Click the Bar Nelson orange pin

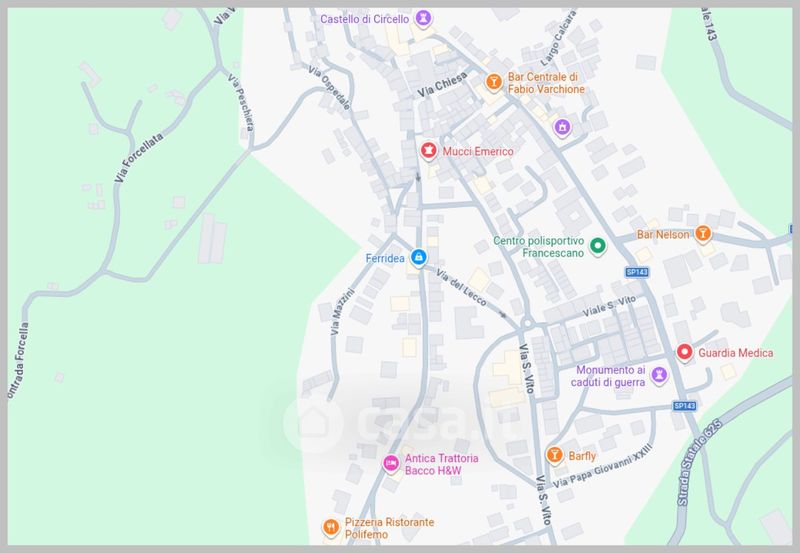point(703,233)
